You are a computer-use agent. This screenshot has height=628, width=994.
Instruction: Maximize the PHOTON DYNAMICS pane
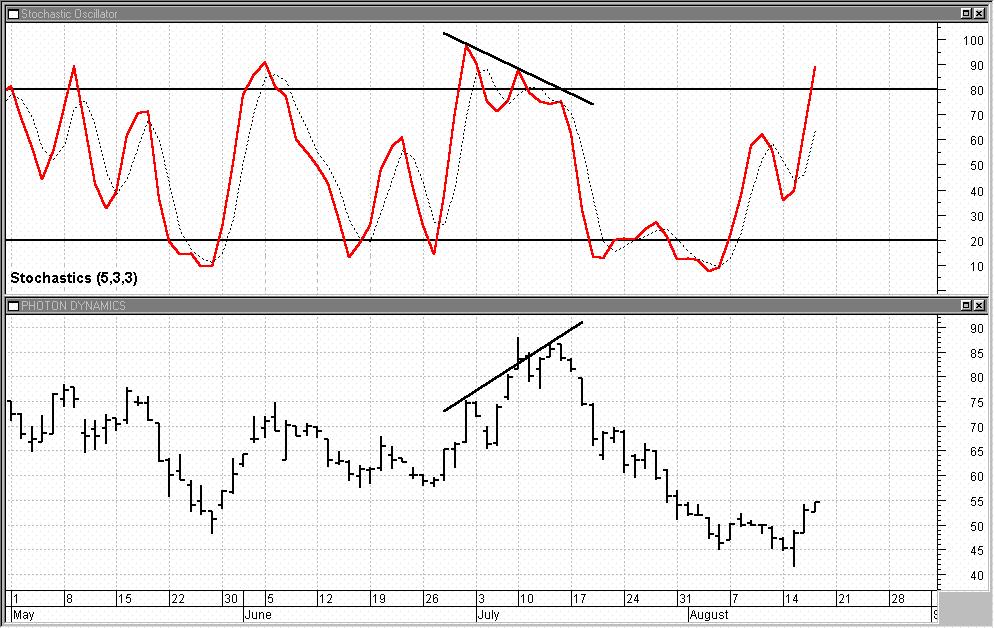[x=965, y=305]
